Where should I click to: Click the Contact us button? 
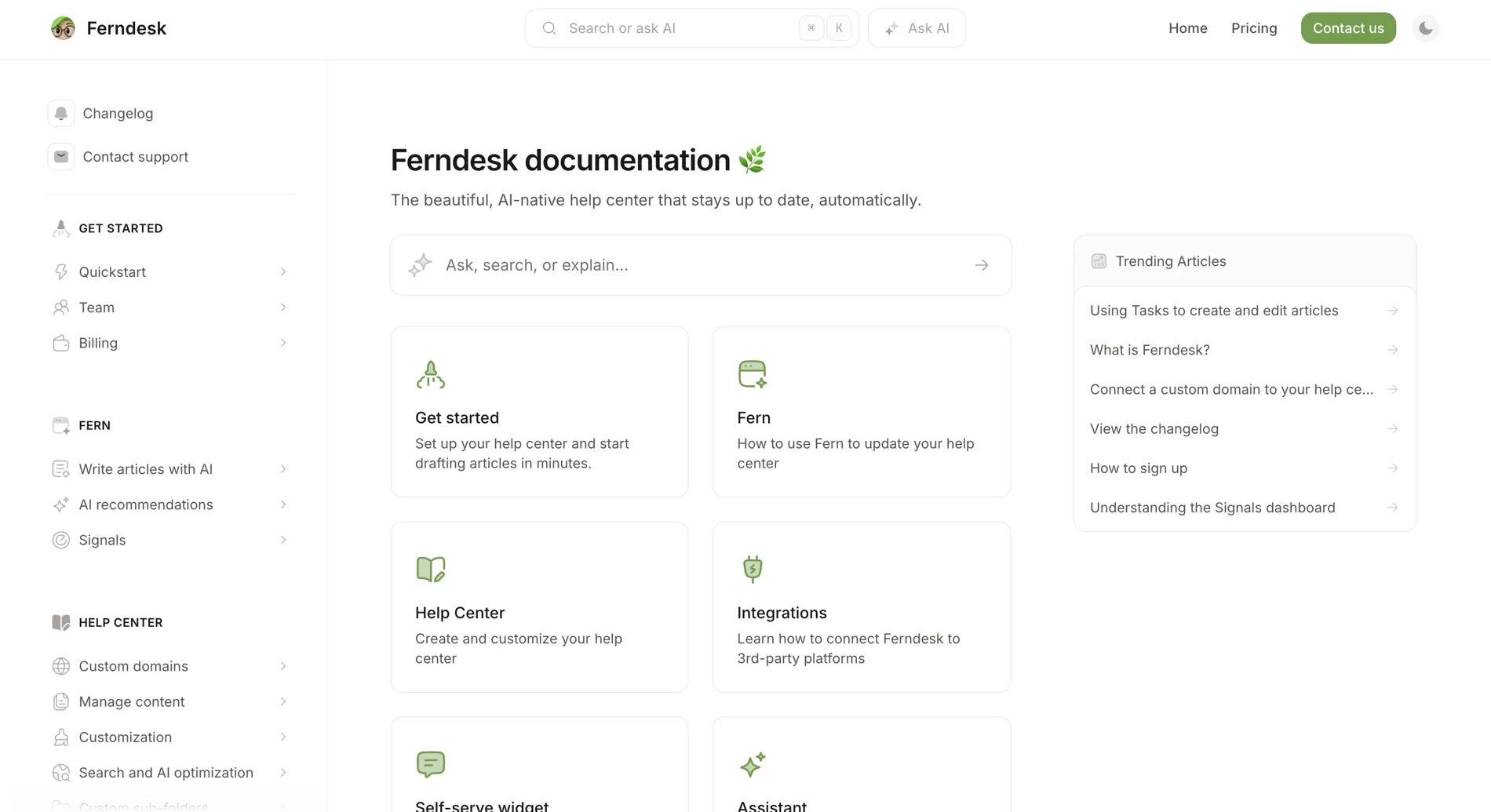(1348, 27)
